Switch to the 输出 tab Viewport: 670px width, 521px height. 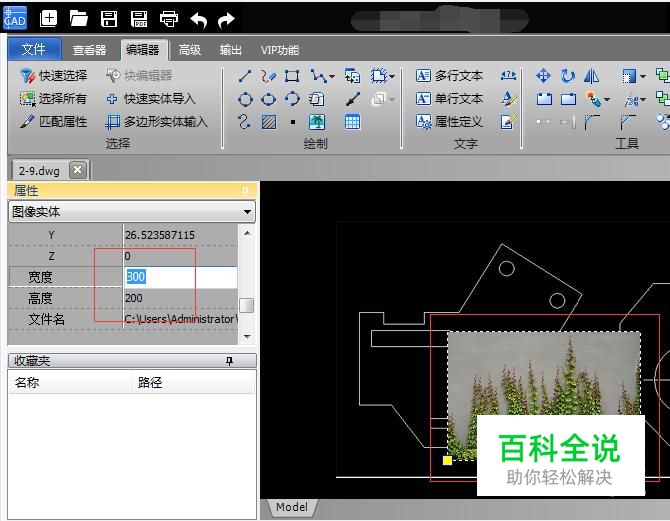[x=231, y=50]
